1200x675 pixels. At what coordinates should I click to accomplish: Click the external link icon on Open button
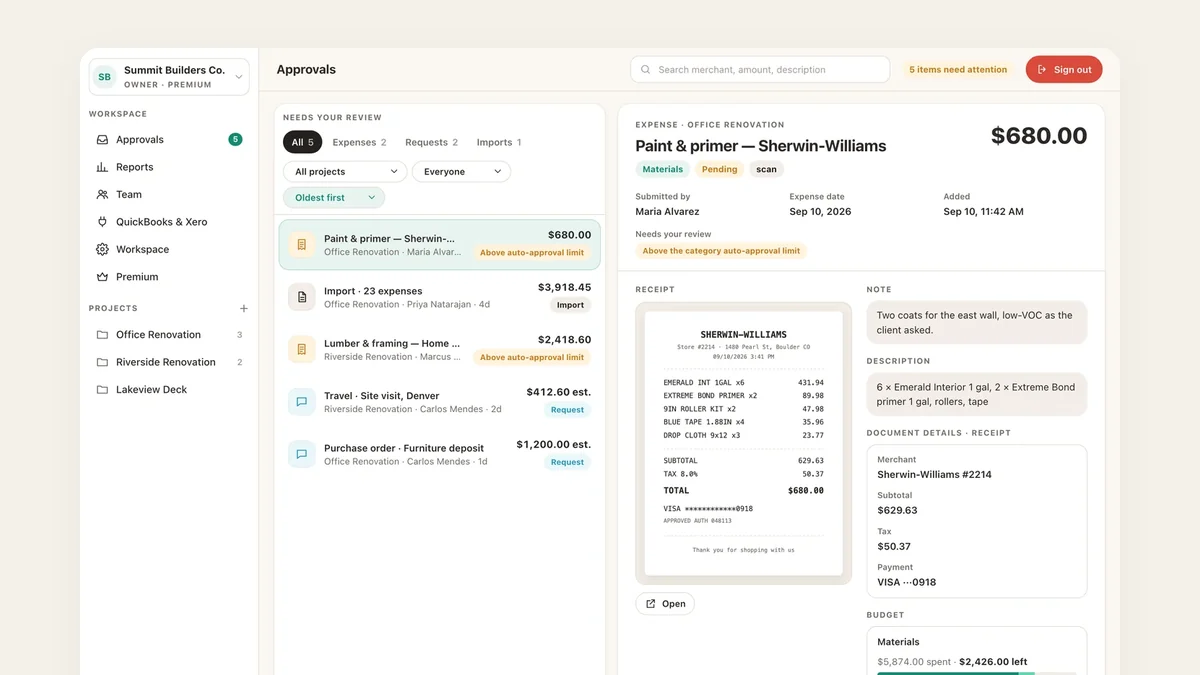click(x=651, y=604)
